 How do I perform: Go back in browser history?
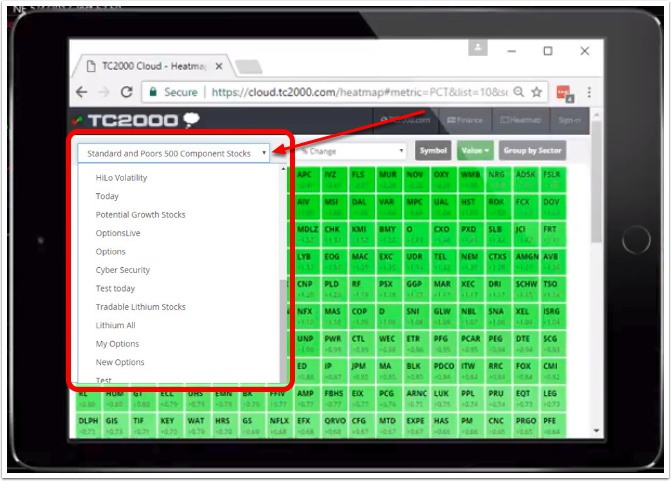(82, 92)
